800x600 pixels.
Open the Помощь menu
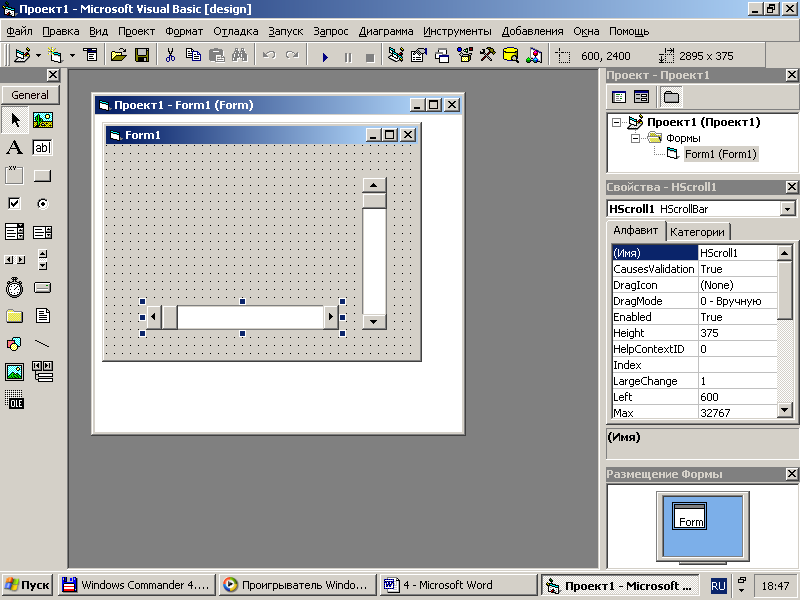pyautogui.click(x=629, y=31)
